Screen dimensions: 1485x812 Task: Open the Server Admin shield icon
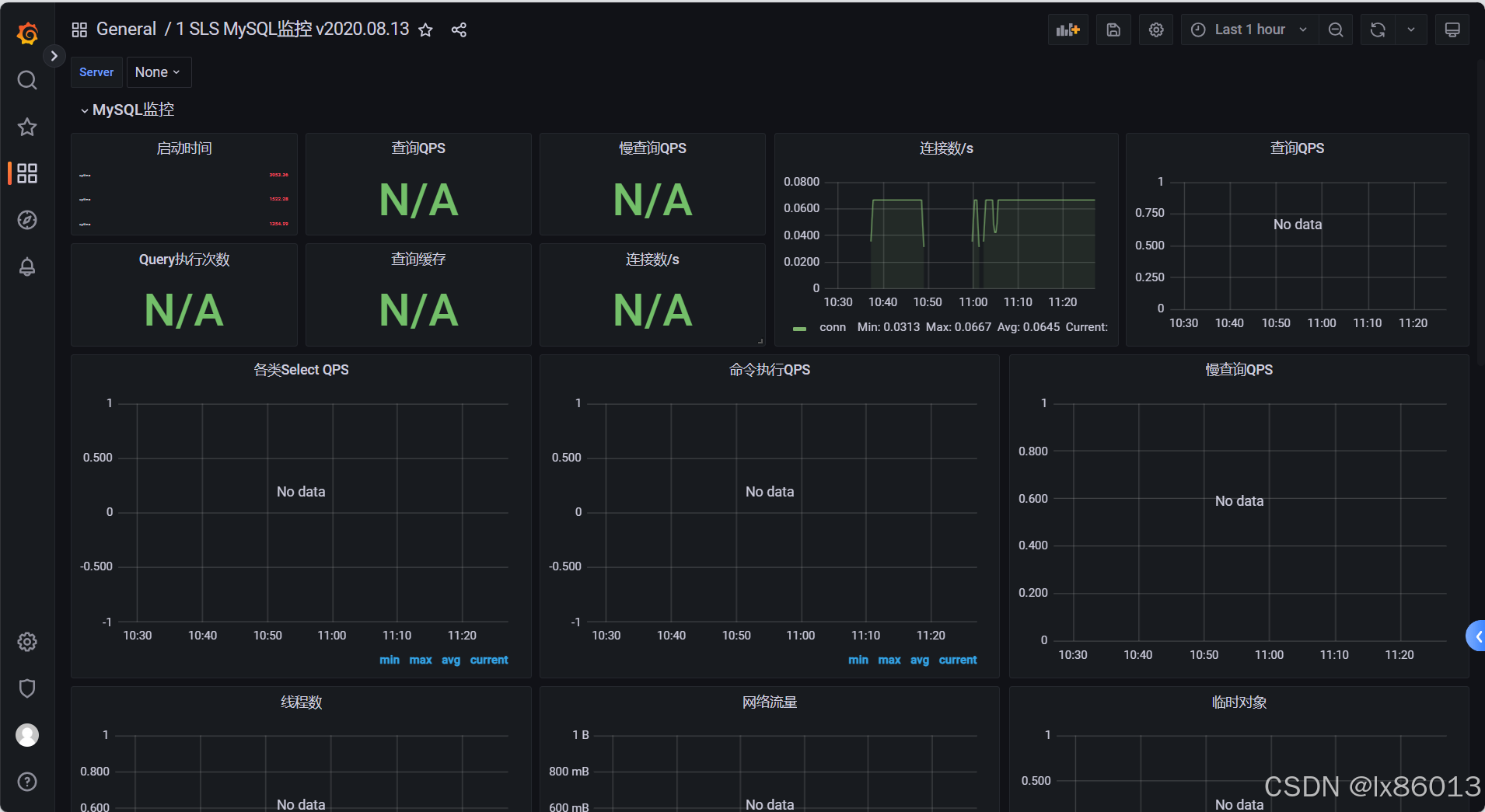(x=27, y=688)
